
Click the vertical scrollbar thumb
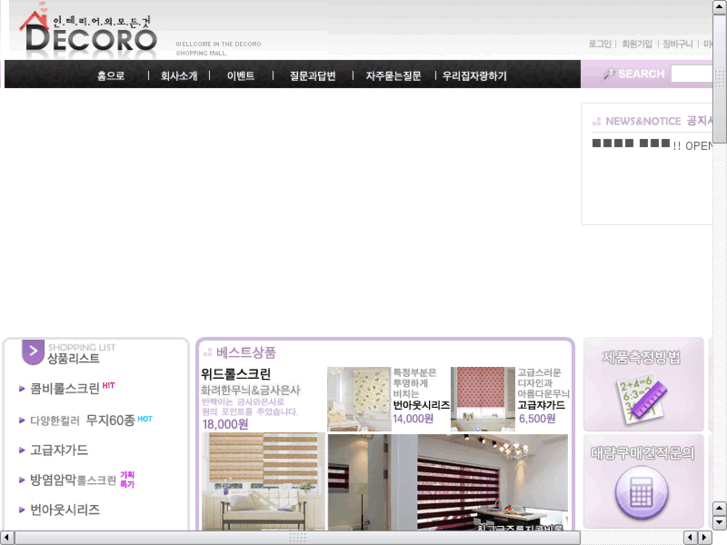pos(719,78)
